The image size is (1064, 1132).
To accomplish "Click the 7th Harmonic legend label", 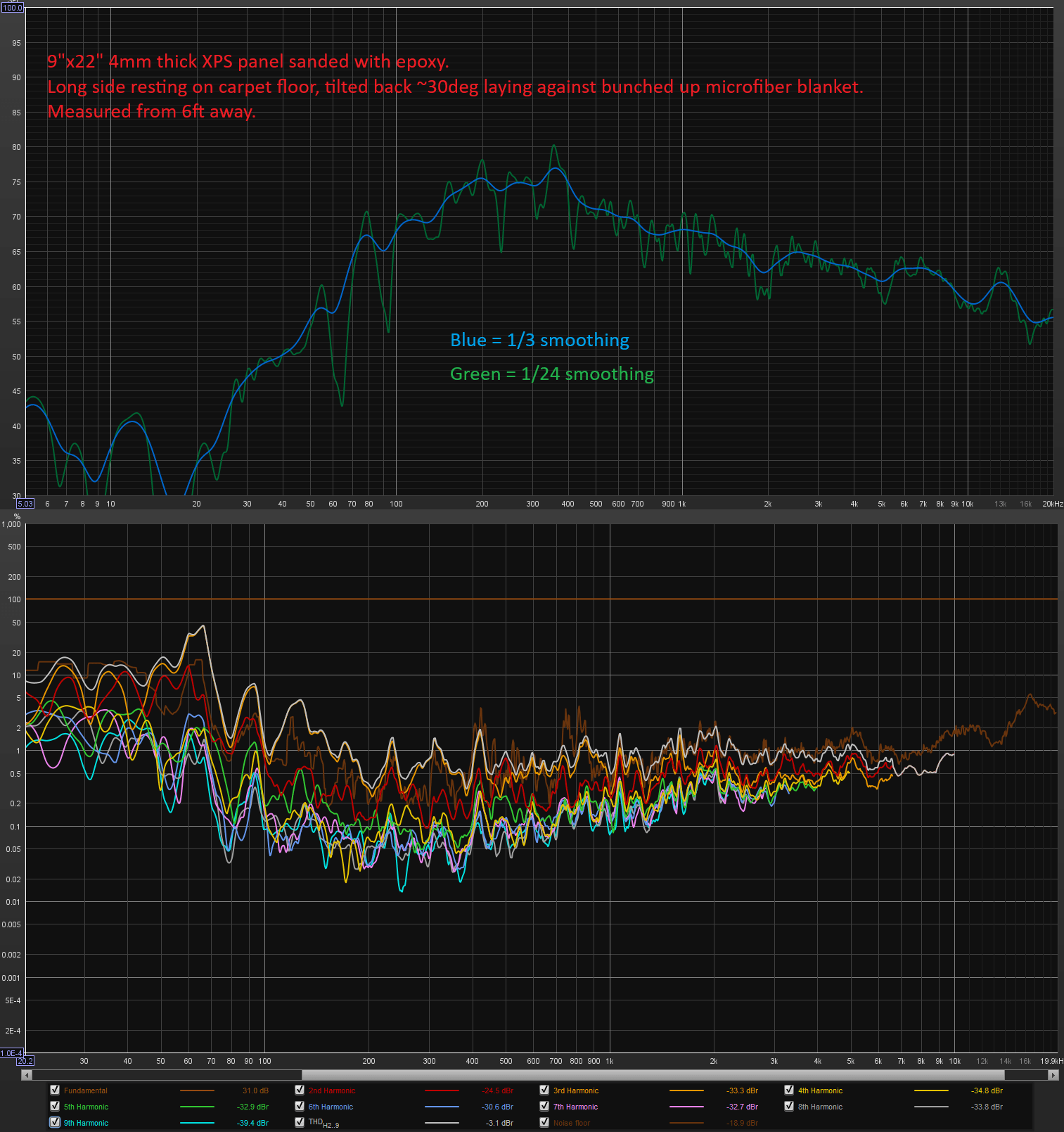I will [x=575, y=1107].
